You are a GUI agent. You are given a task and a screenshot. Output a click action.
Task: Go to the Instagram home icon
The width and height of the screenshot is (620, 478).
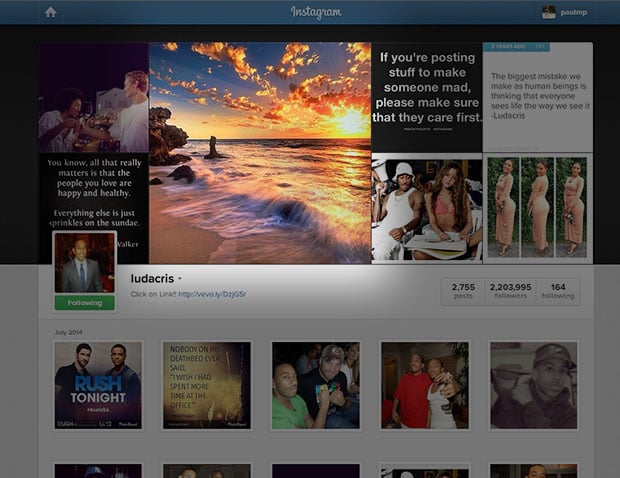point(50,12)
